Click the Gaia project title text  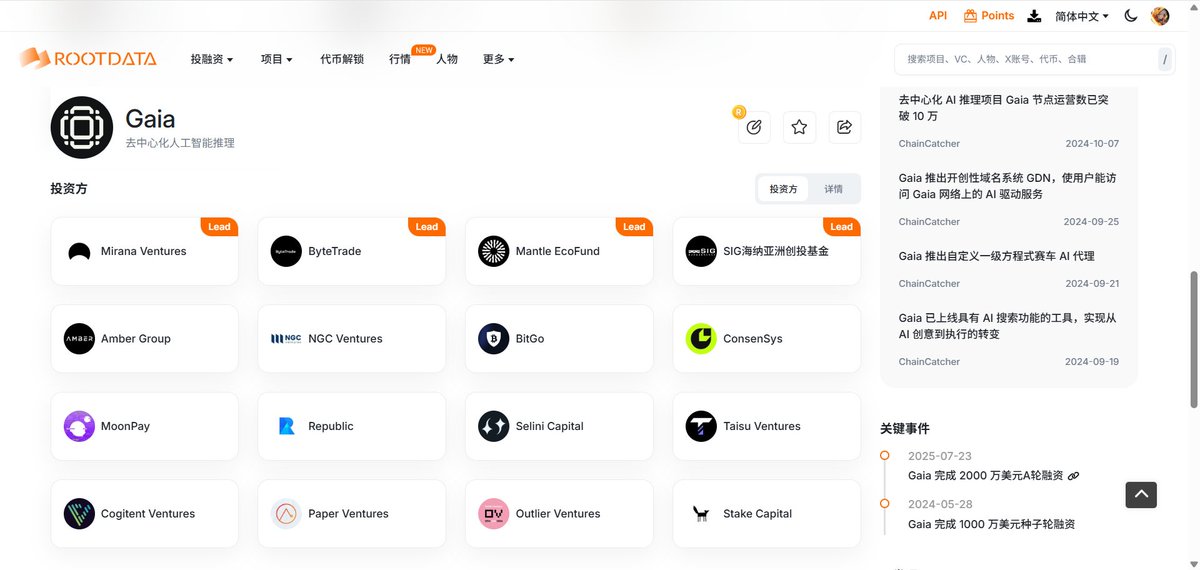pyautogui.click(x=150, y=119)
